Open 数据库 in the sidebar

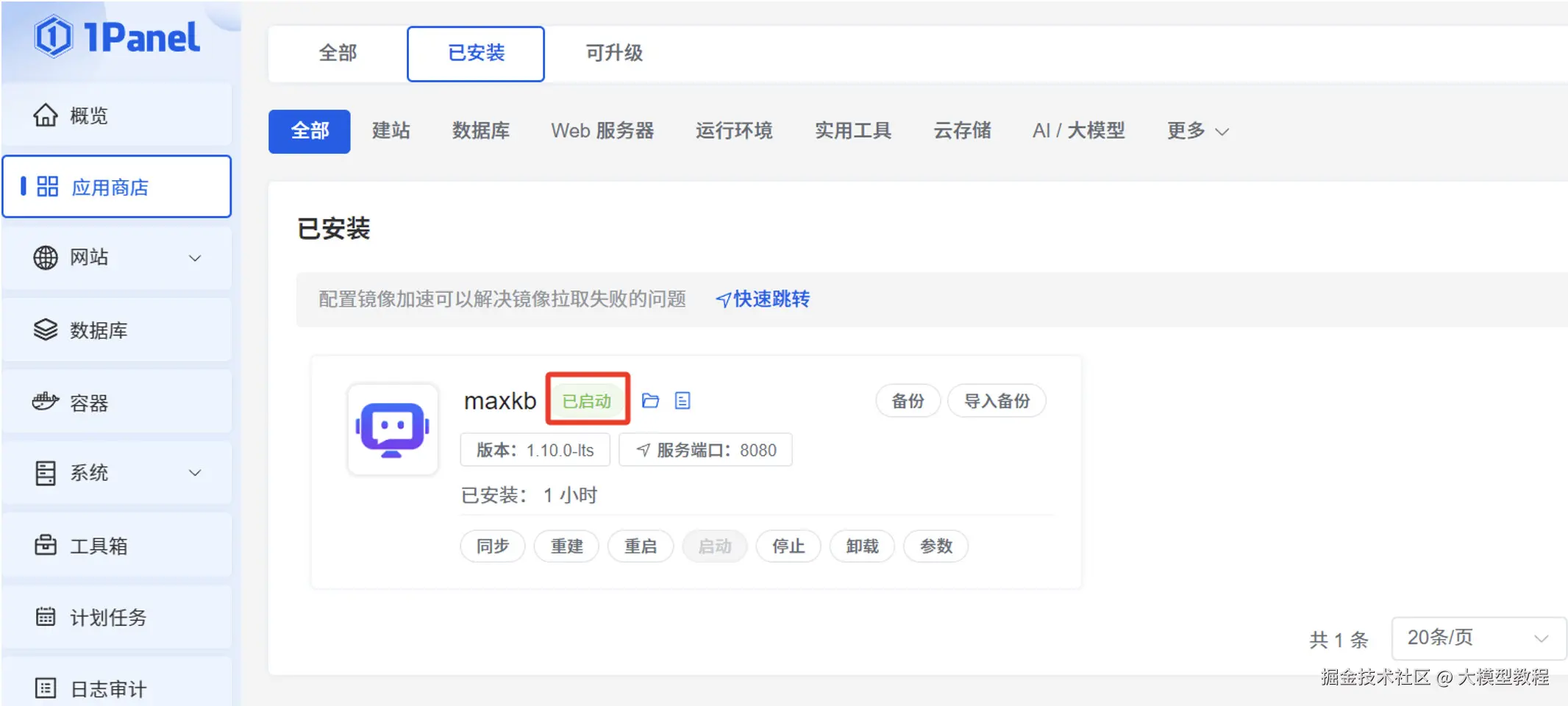[x=117, y=330]
